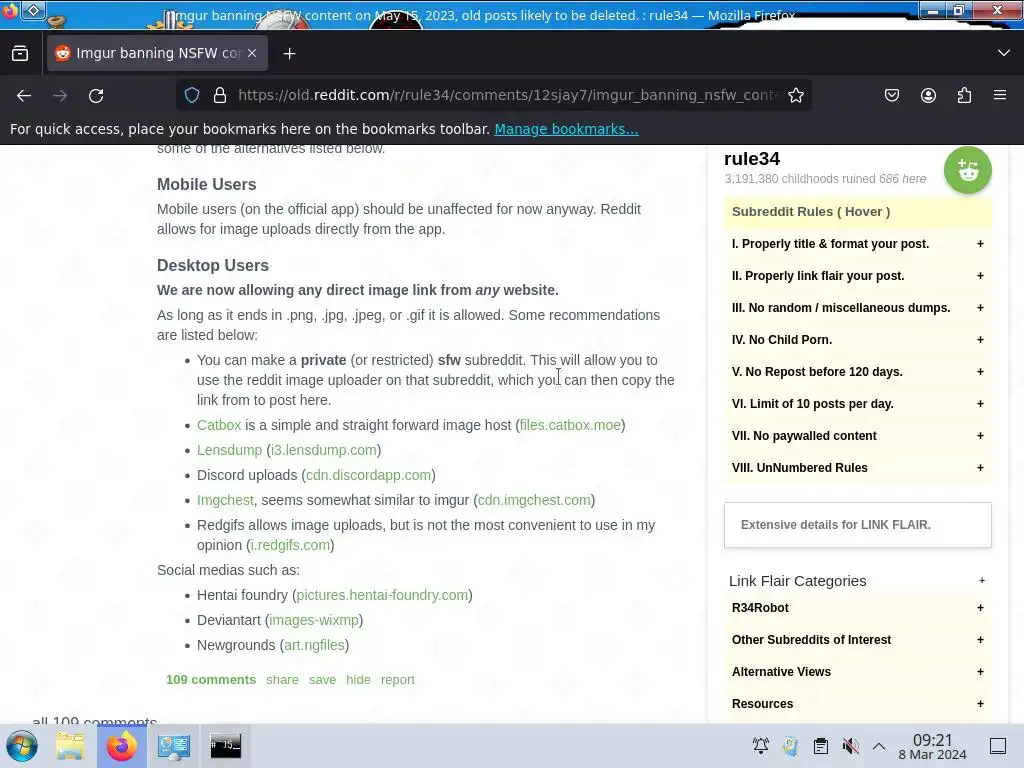Viewport: 1024px width, 768px height.
Task: Open a new tab with the plus button
Action: pyautogui.click(x=289, y=54)
